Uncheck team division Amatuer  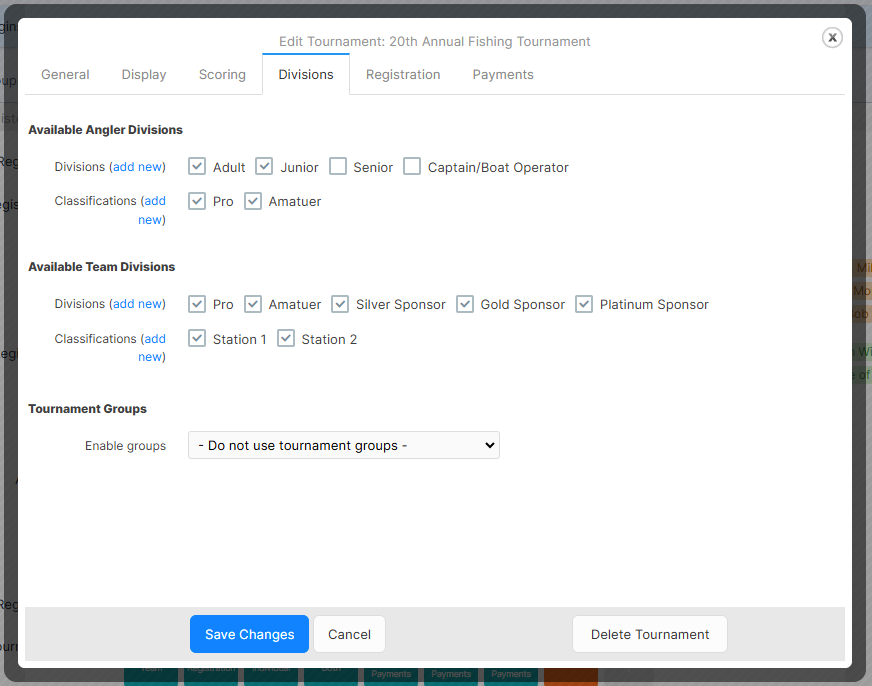pyautogui.click(x=253, y=304)
